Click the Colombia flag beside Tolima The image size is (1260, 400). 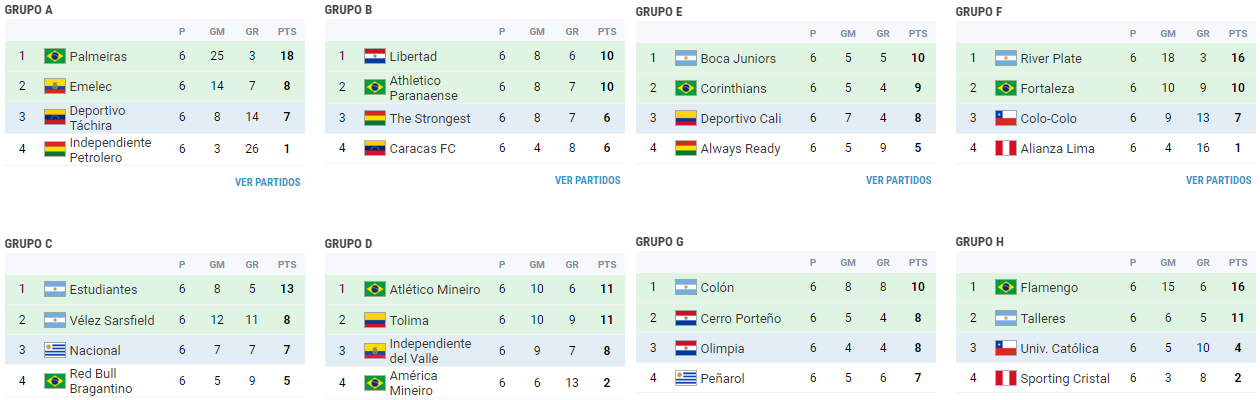pyautogui.click(x=375, y=320)
